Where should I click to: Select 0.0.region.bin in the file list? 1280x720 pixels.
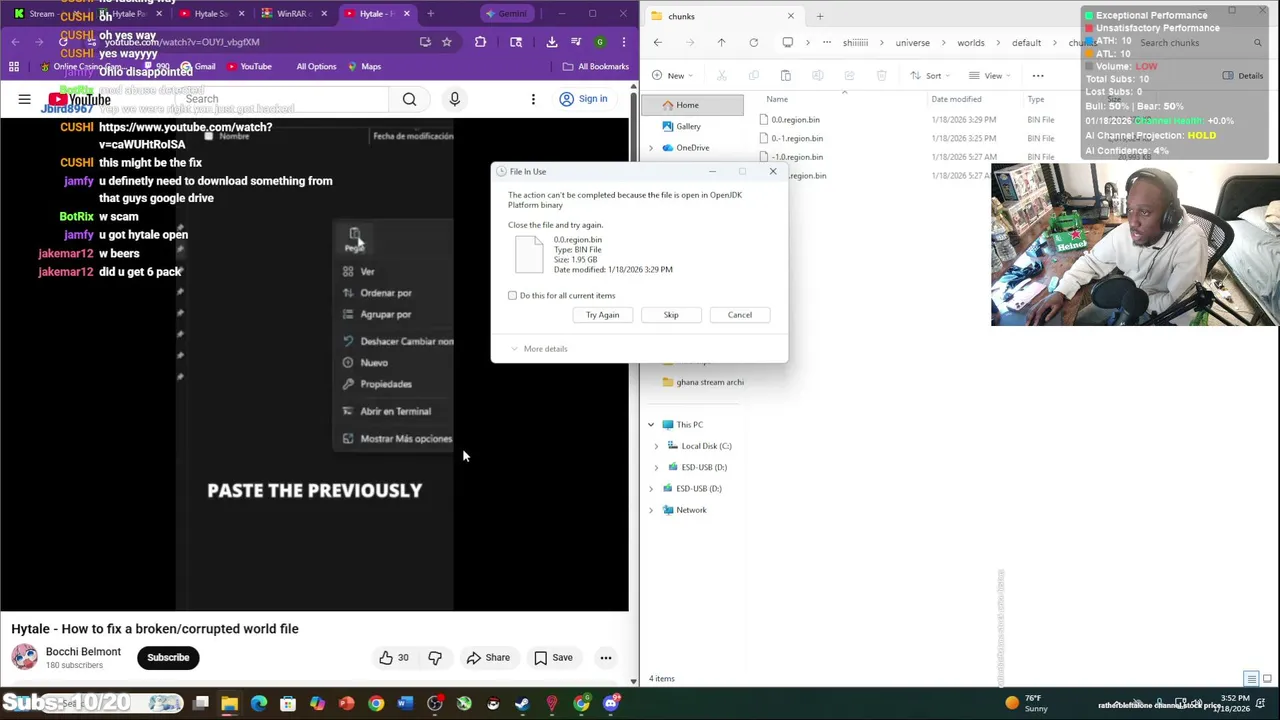(795, 120)
